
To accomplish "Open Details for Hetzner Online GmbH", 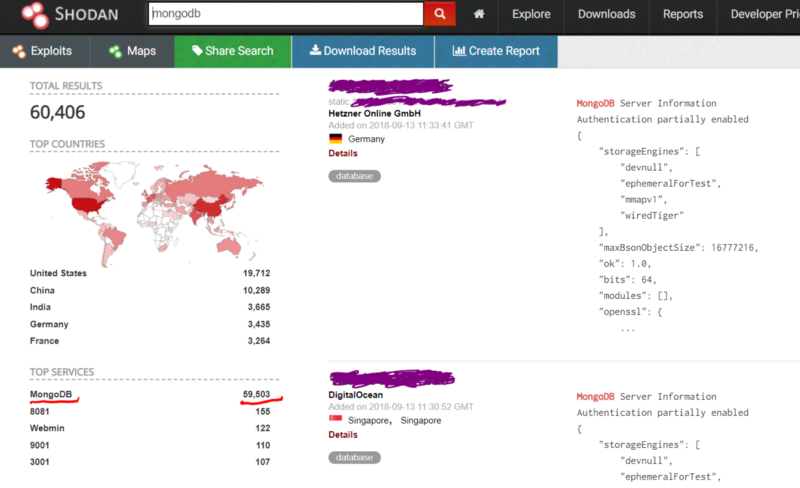I will click(343, 153).
